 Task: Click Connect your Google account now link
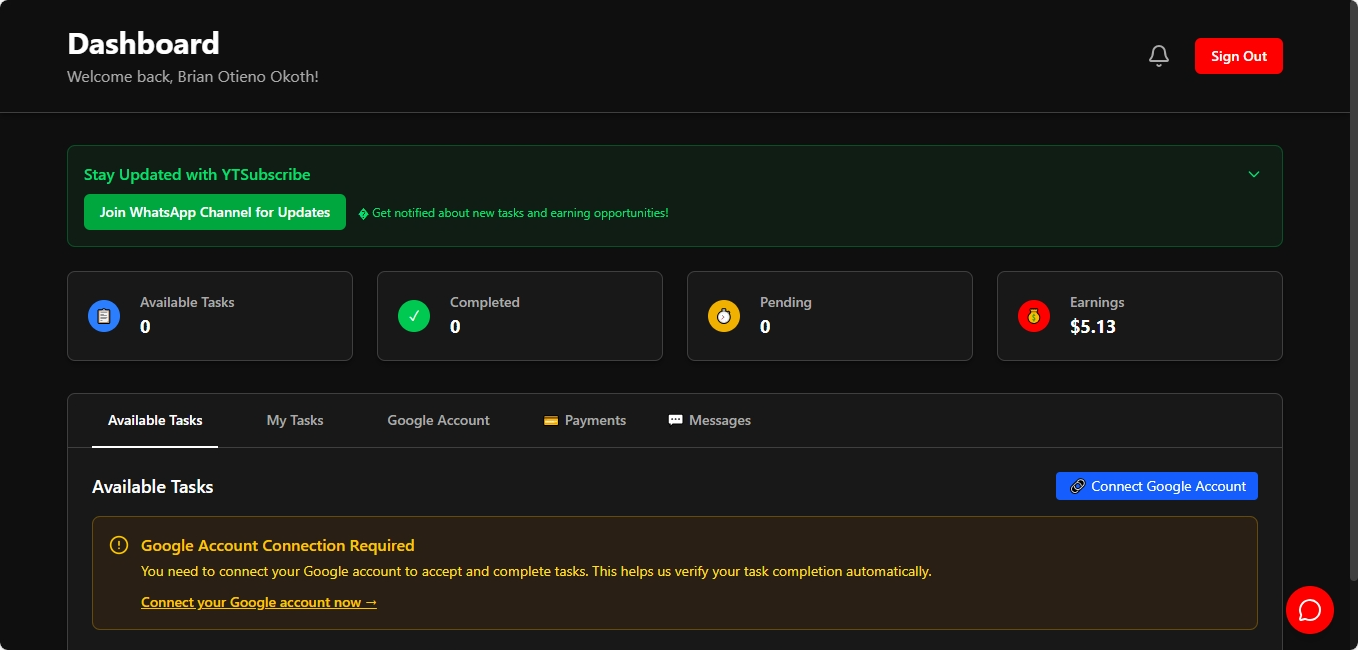pos(258,601)
